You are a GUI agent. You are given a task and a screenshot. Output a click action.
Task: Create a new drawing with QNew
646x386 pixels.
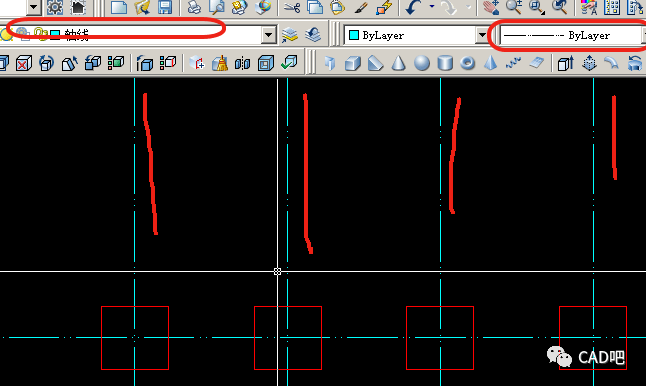[119, 7]
